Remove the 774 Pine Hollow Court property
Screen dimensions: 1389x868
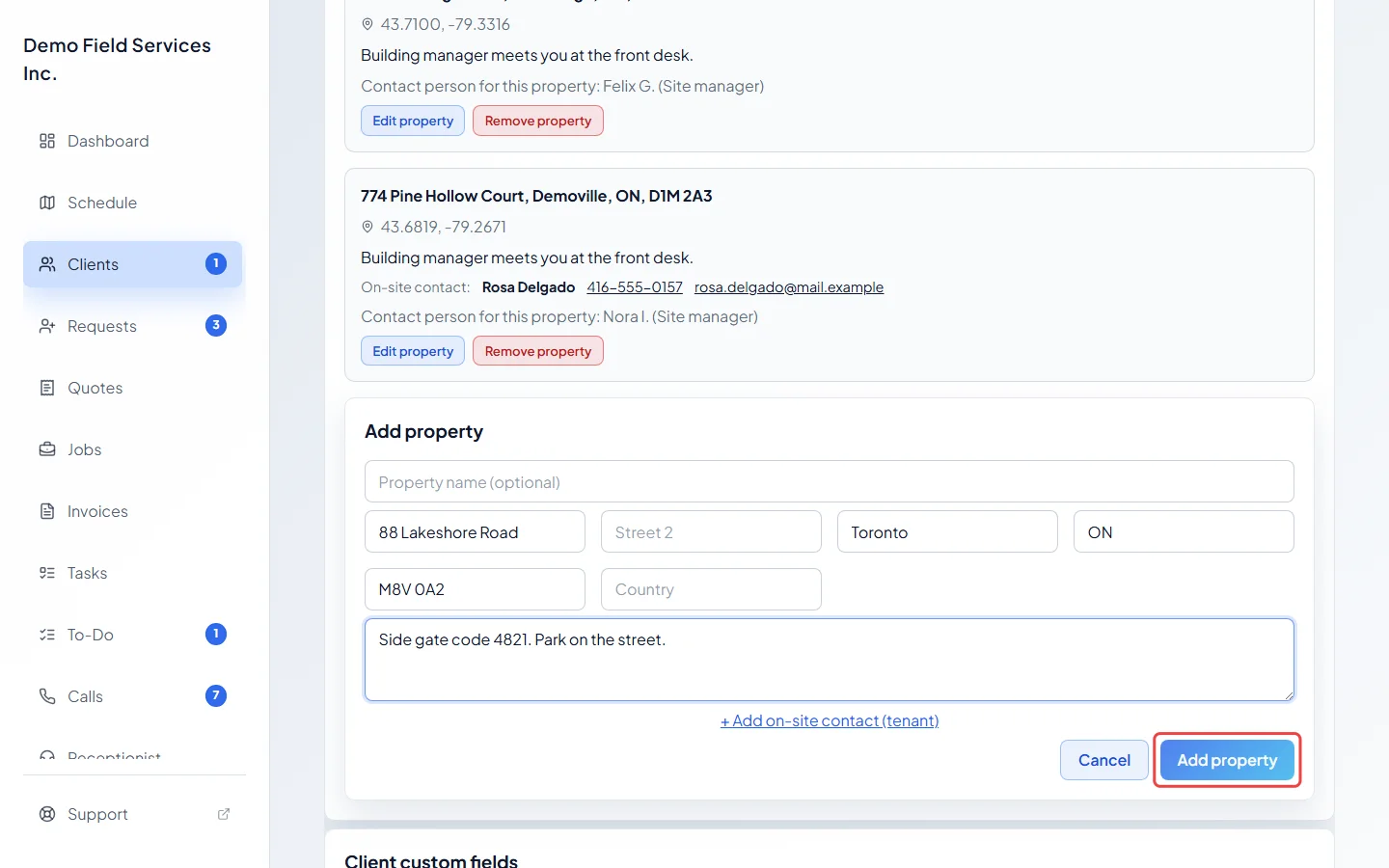[538, 351]
